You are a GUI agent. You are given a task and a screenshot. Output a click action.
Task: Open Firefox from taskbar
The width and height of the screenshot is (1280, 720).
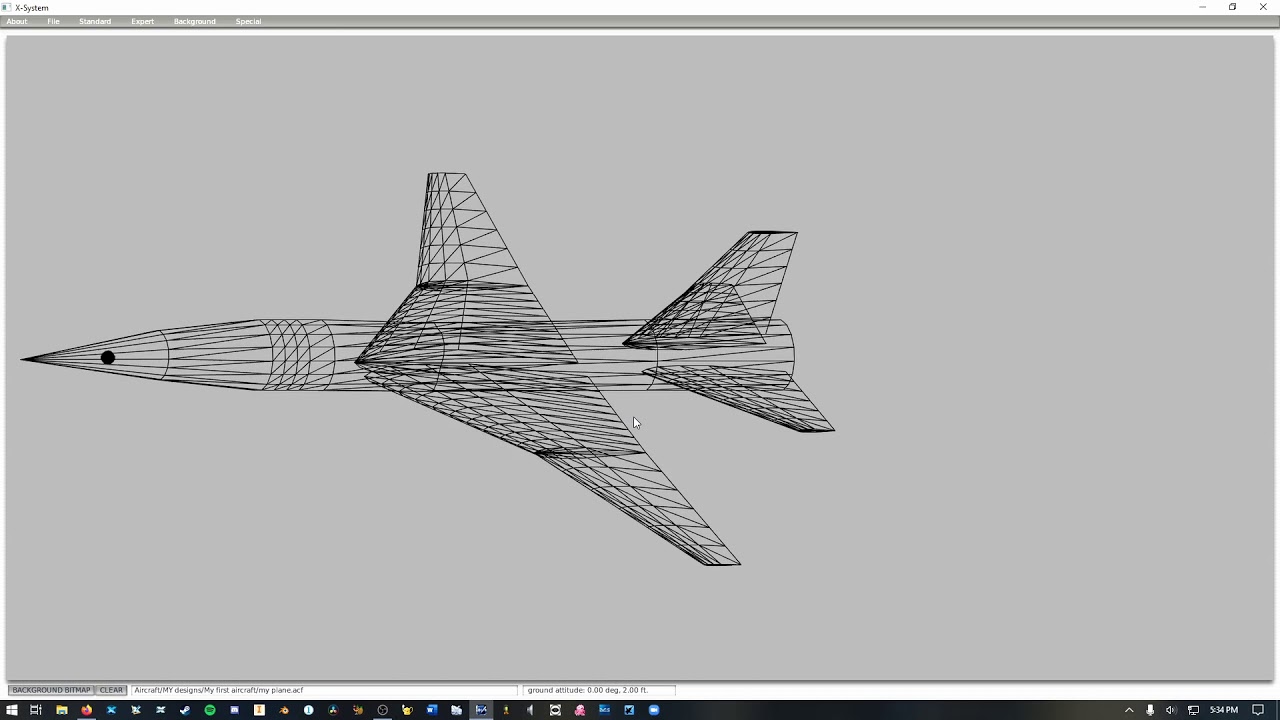(86, 710)
